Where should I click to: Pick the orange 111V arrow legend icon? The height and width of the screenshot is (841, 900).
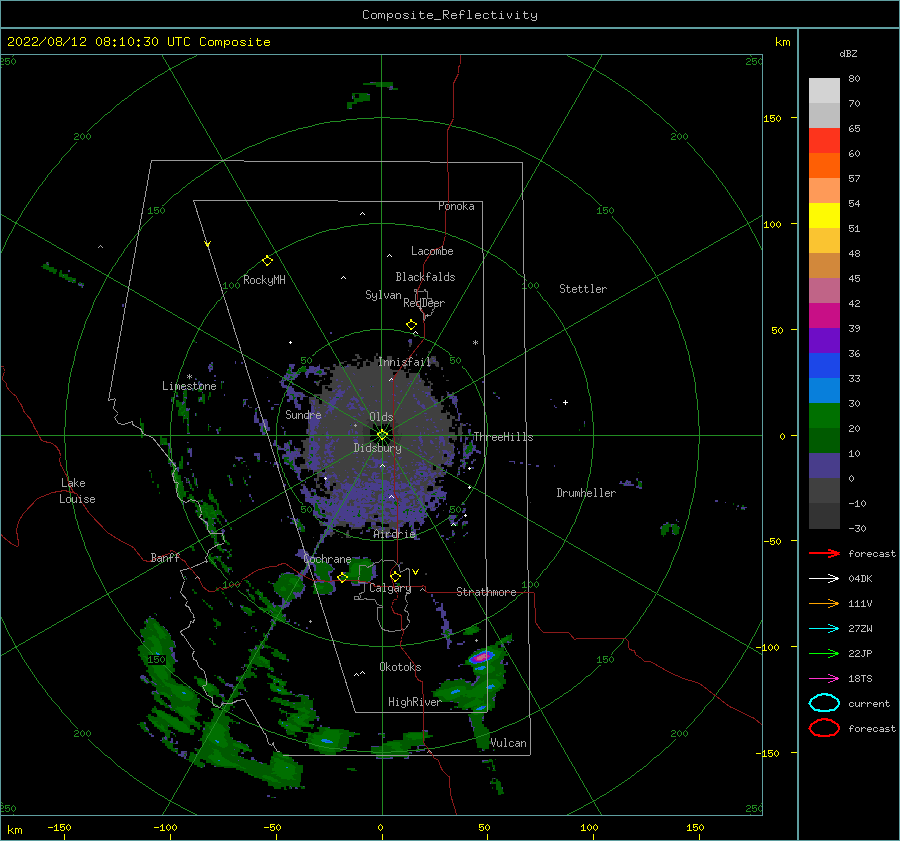pyautogui.click(x=824, y=603)
